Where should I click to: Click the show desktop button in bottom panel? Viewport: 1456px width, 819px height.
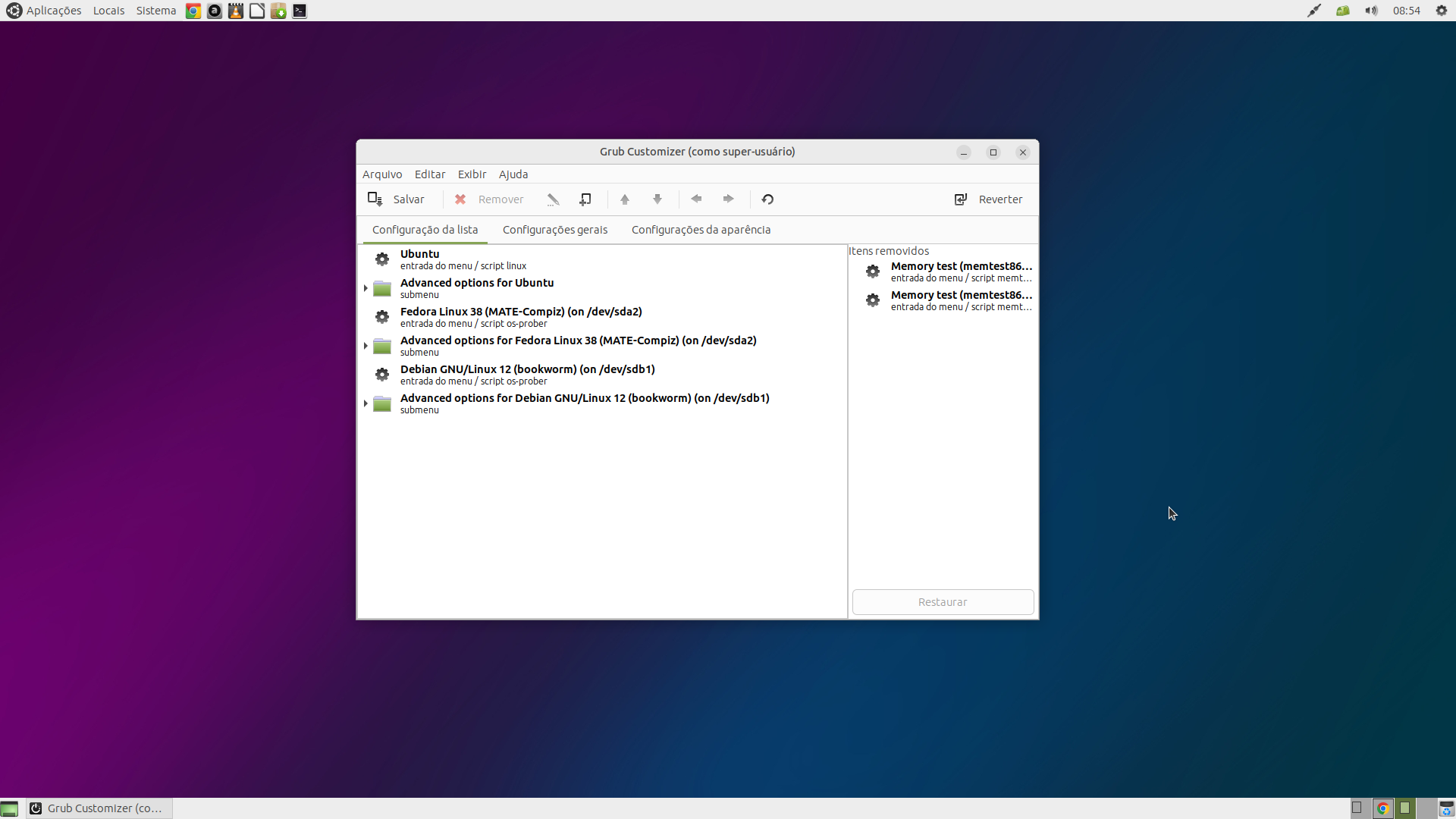pyautogui.click(x=9, y=808)
